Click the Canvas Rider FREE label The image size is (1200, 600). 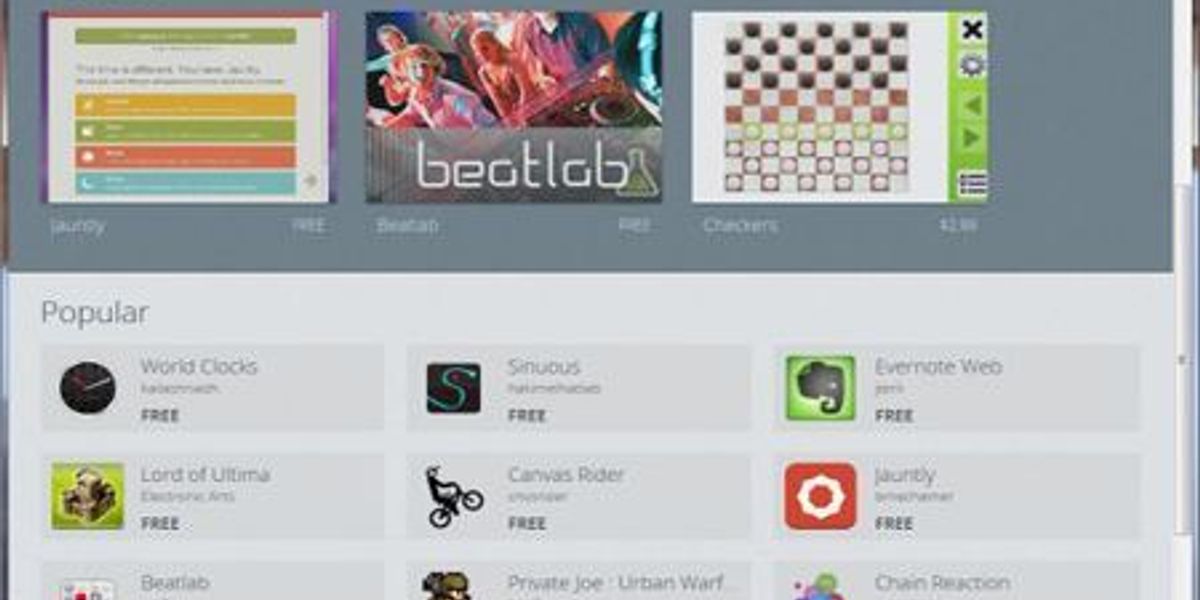coord(527,523)
